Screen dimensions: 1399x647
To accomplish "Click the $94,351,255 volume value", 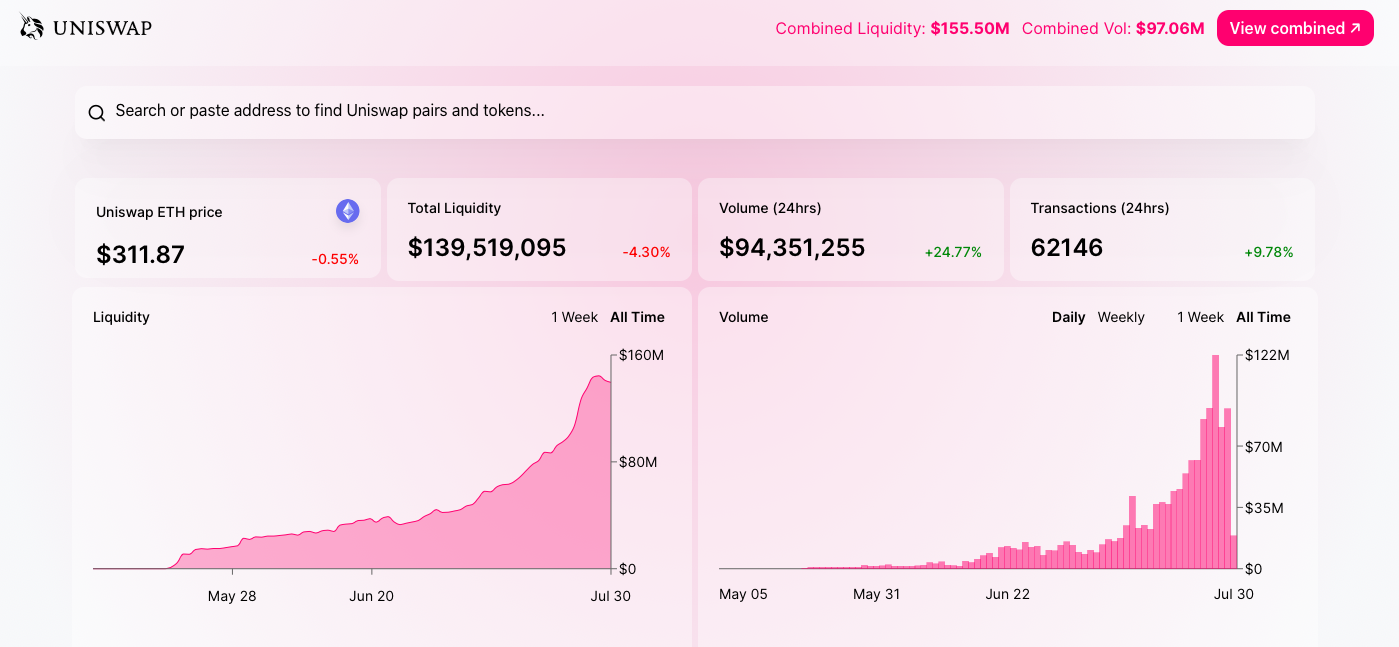I will (792, 247).
